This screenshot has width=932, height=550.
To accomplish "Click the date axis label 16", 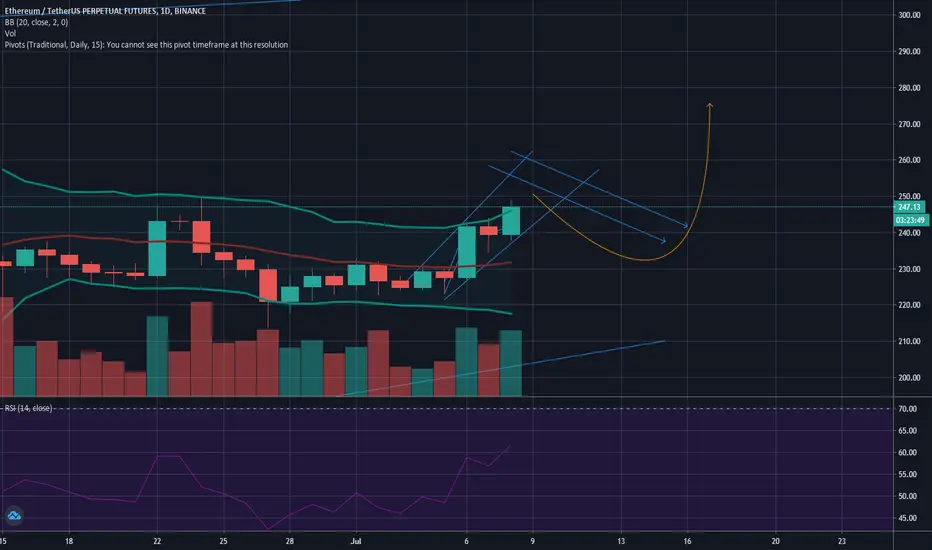I will [x=687, y=541].
